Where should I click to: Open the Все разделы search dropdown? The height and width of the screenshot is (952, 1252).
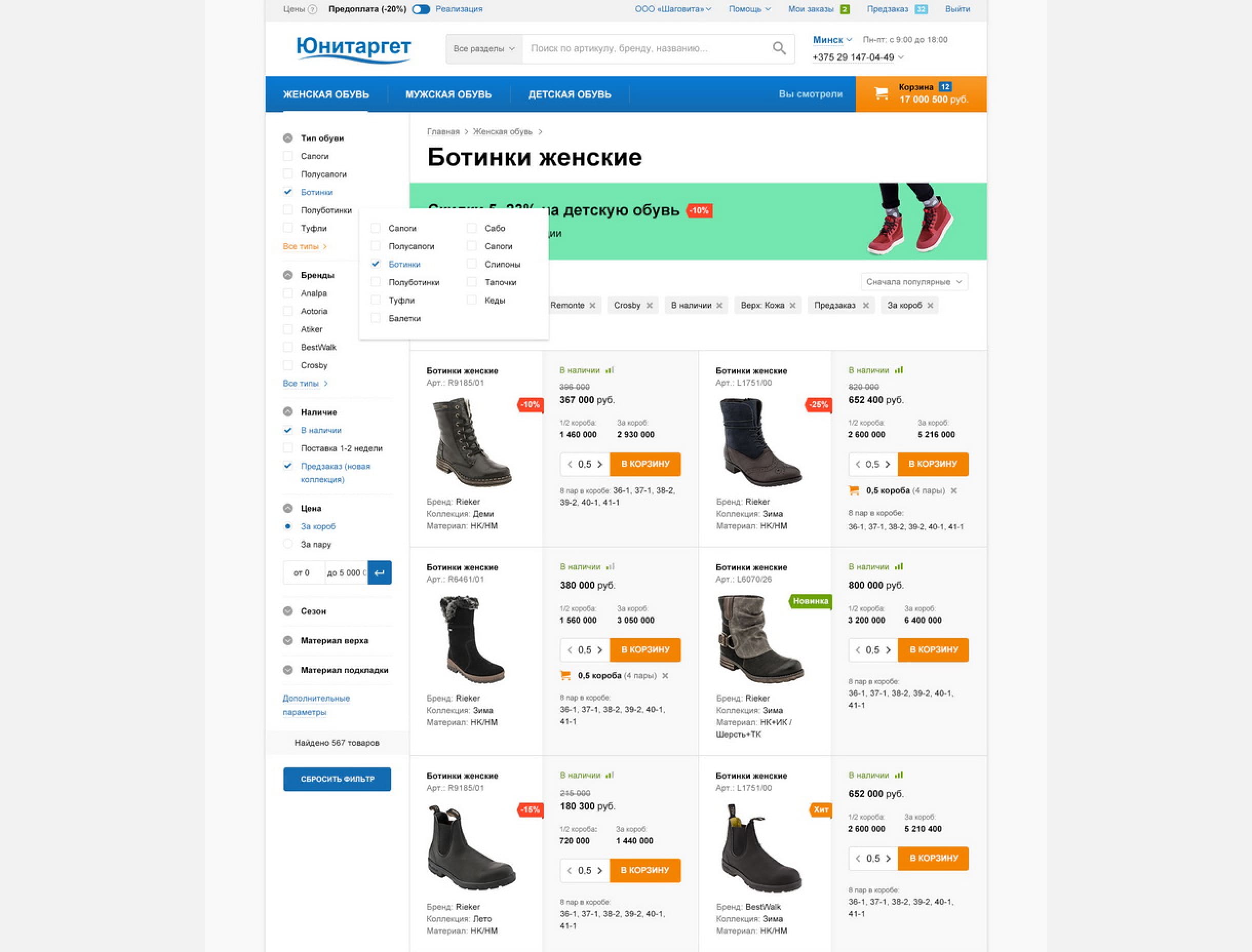click(x=484, y=49)
